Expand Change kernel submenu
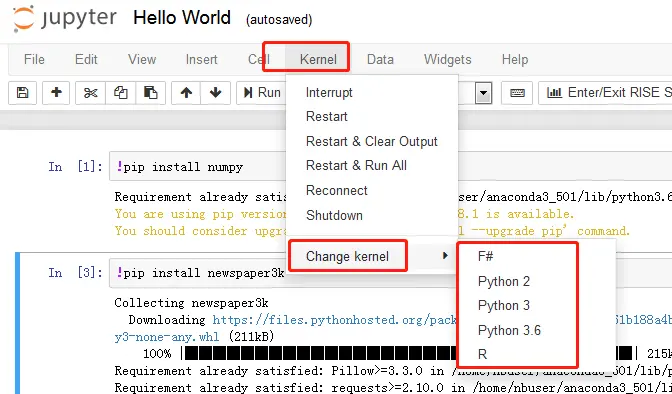Screen dimensions: 672x394 pyautogui.click(x=372, y=256)
